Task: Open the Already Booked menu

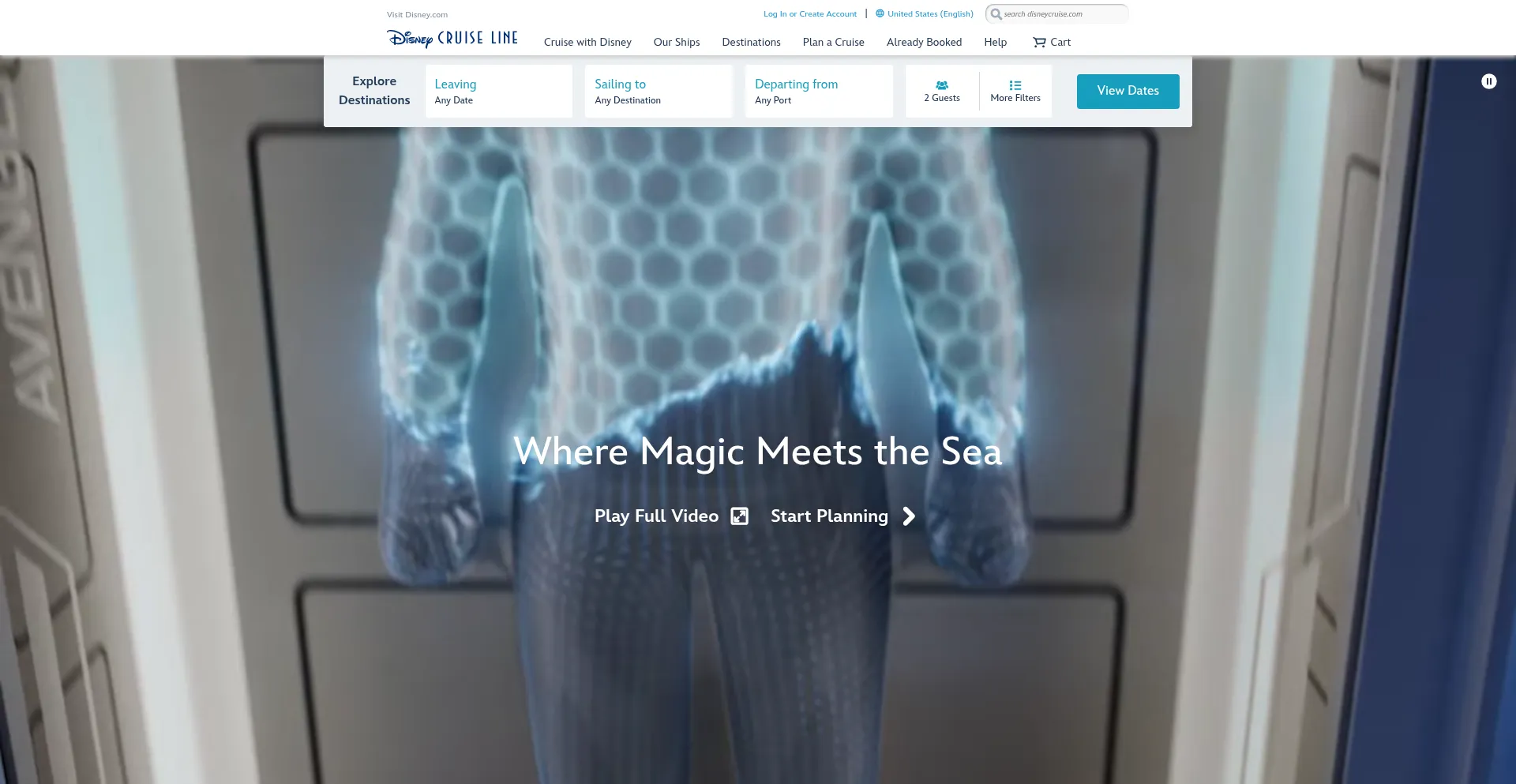Action: click(x=924, y=43)
